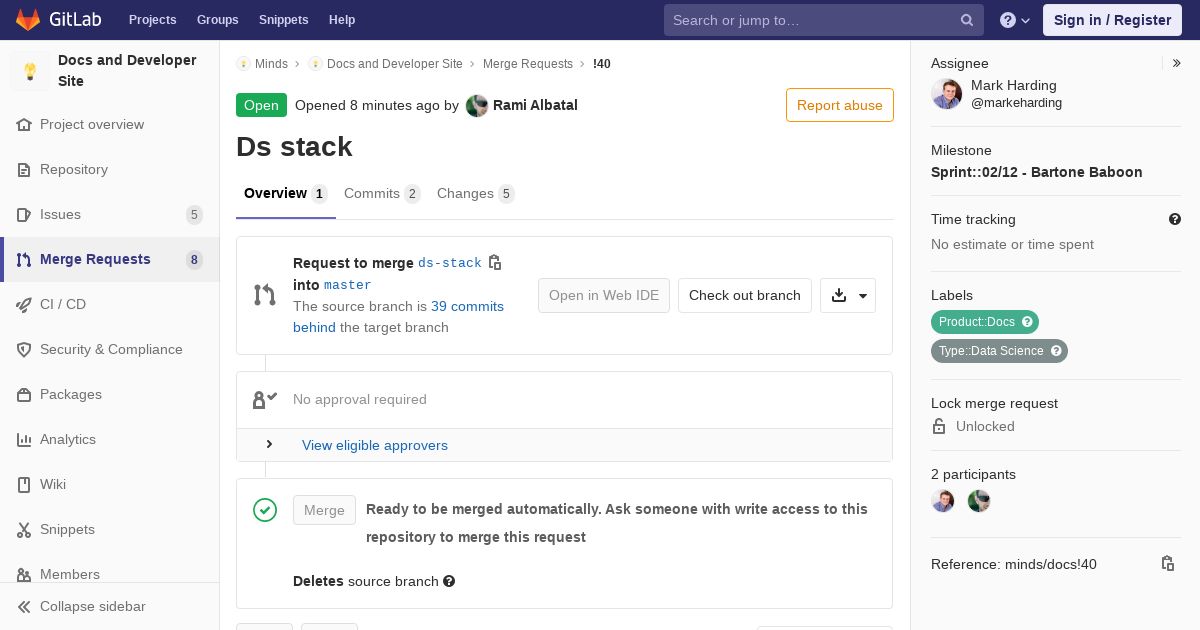Open Help in top navigation

click(342, 20)
